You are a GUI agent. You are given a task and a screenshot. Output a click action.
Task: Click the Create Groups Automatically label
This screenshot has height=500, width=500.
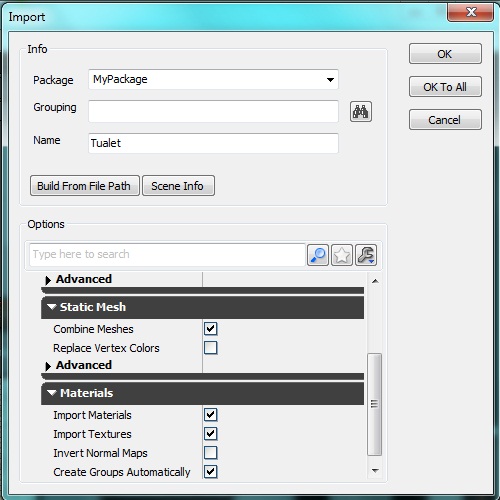(x=122, y=472)
